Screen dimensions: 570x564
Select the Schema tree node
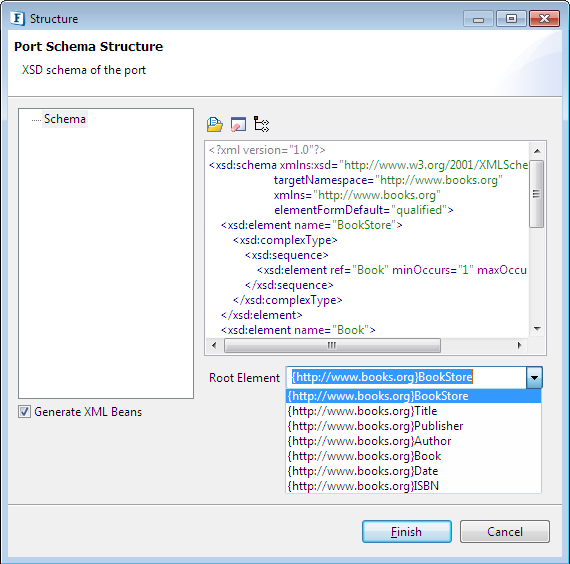click(x=65, y=119)
